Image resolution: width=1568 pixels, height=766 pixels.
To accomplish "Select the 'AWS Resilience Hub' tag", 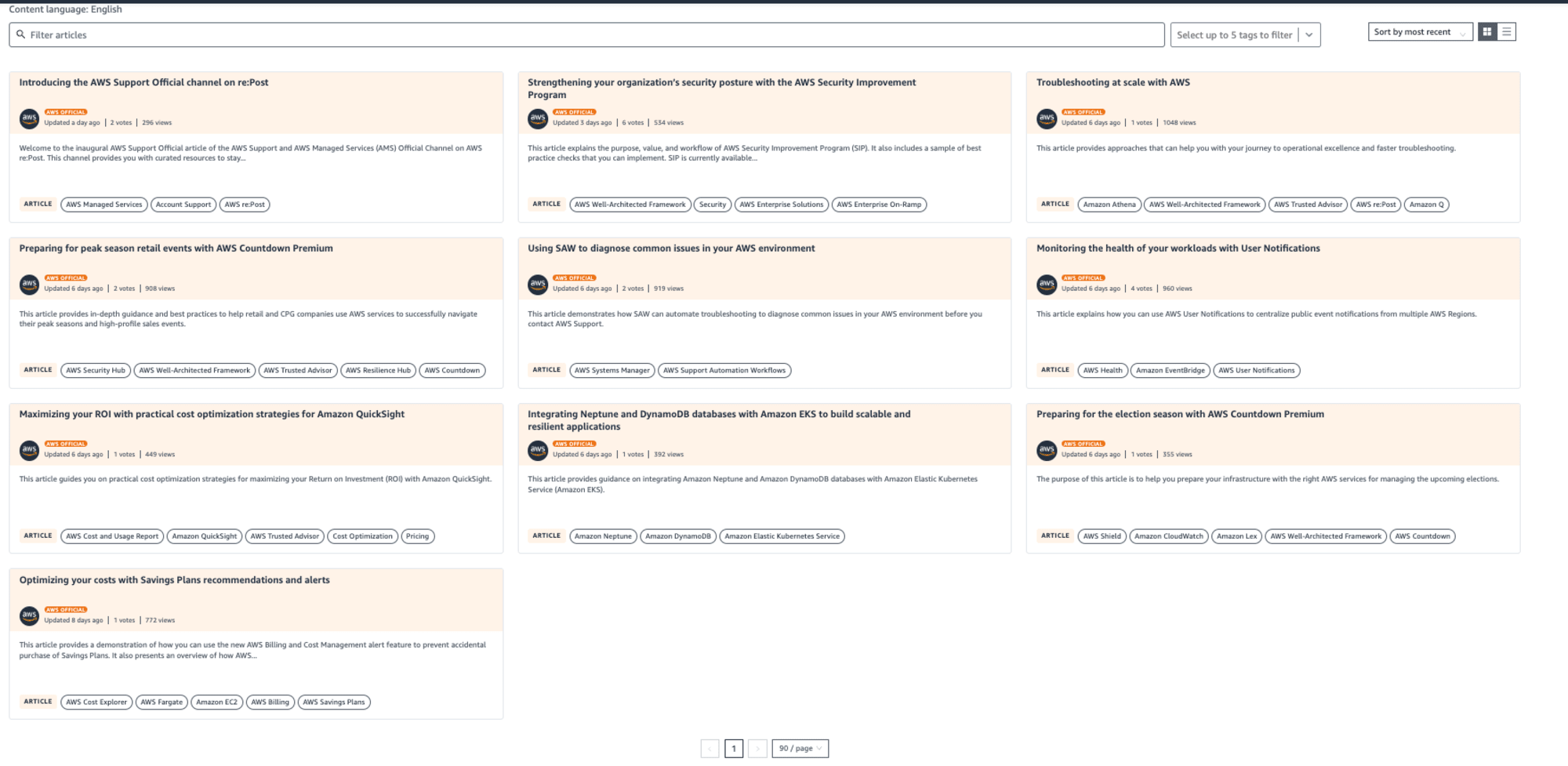I will pyautogui.click(x=378, y=371).
